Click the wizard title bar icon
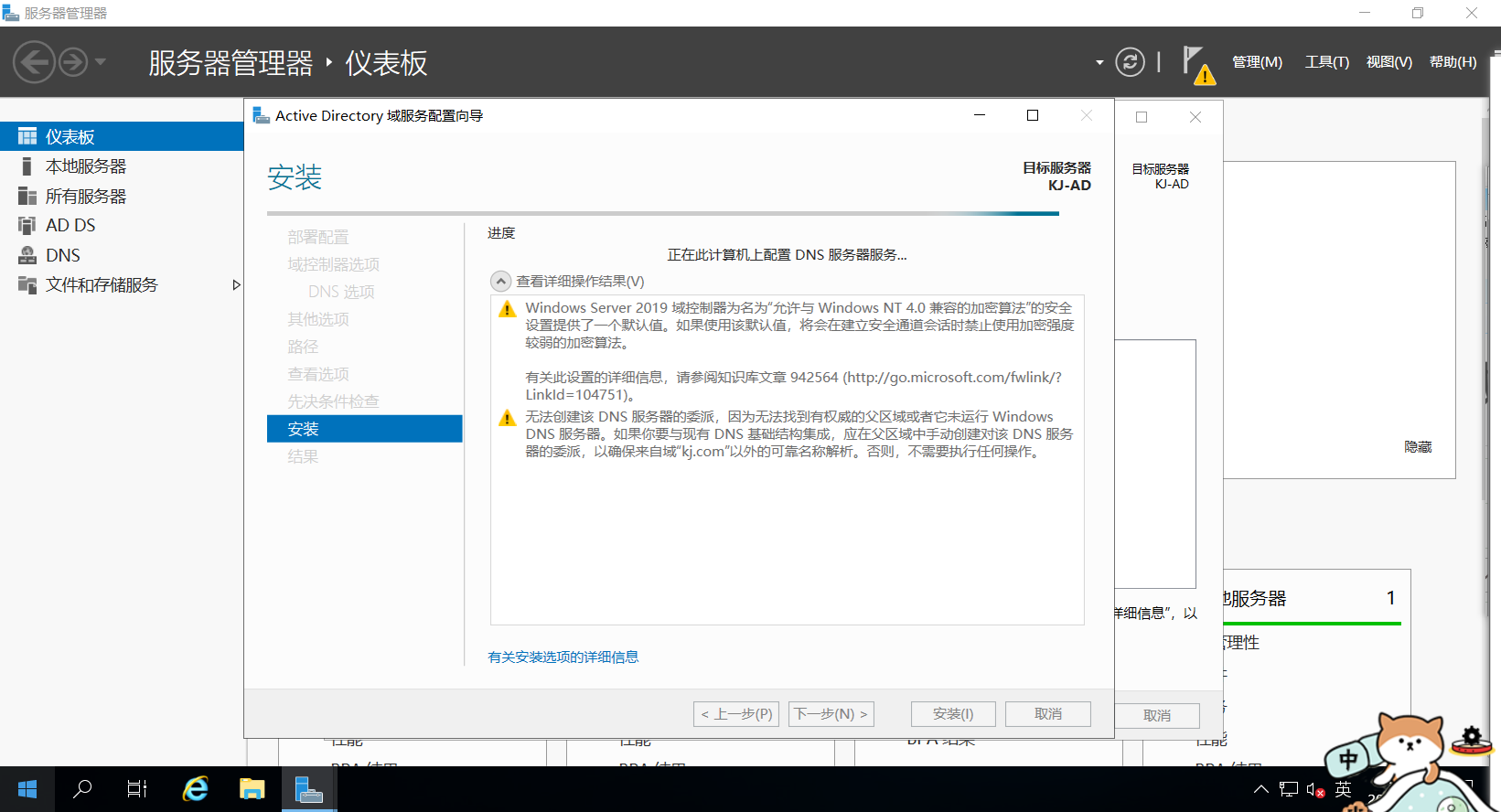The height and width of the screenshot is (812, 1501). click(x=261, y=115)
